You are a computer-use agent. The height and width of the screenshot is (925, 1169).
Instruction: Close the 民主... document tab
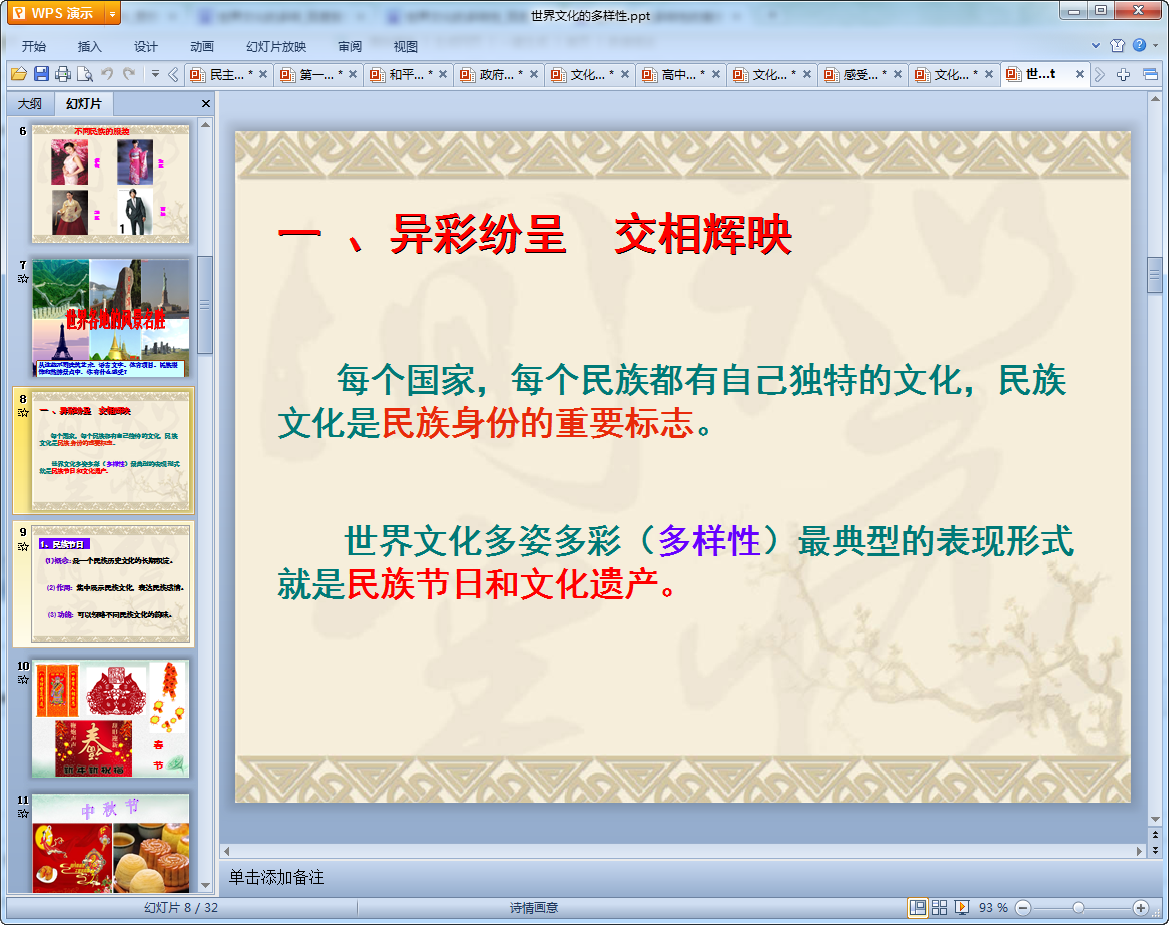coord(262,75)
